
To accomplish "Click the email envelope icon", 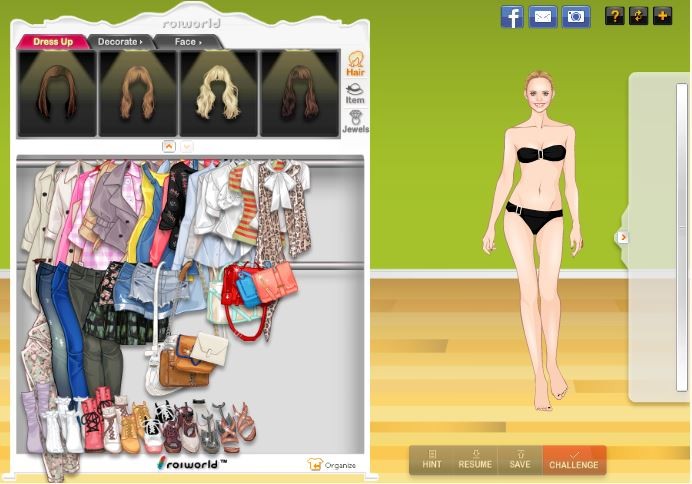I will click(x=543, y=16).
